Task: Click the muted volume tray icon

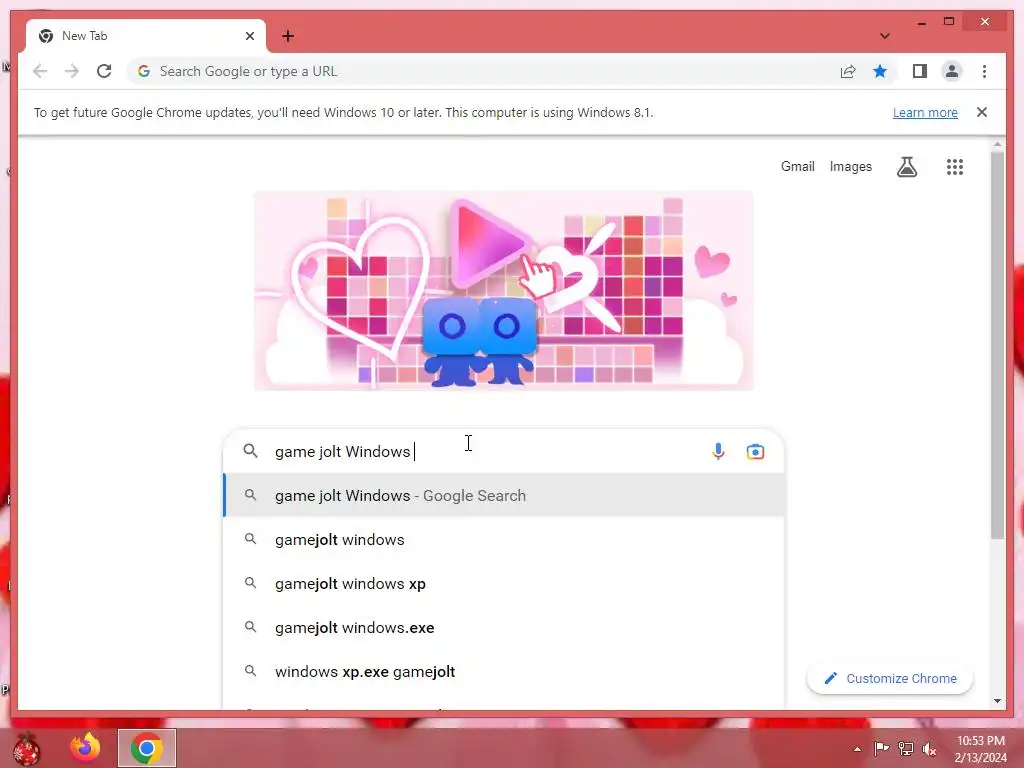Action: point(929,748)
